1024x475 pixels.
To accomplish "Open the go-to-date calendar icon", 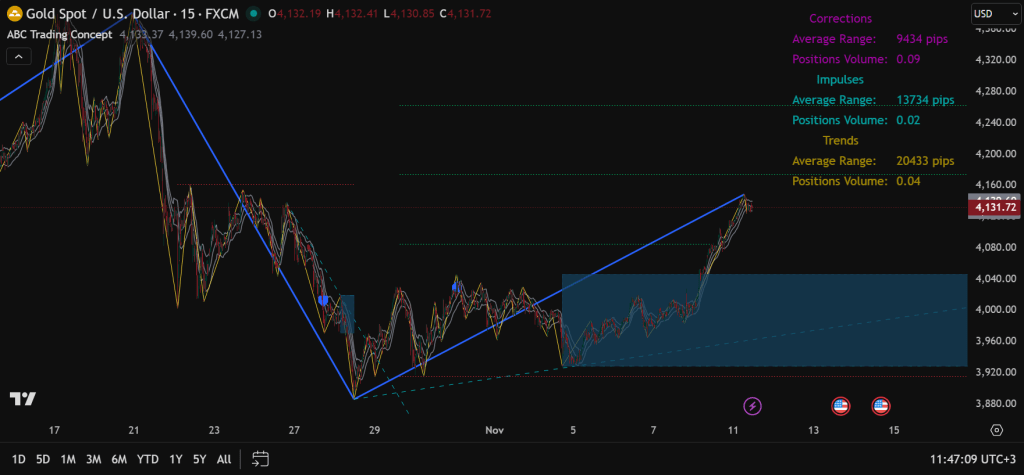I will point(260,459).
